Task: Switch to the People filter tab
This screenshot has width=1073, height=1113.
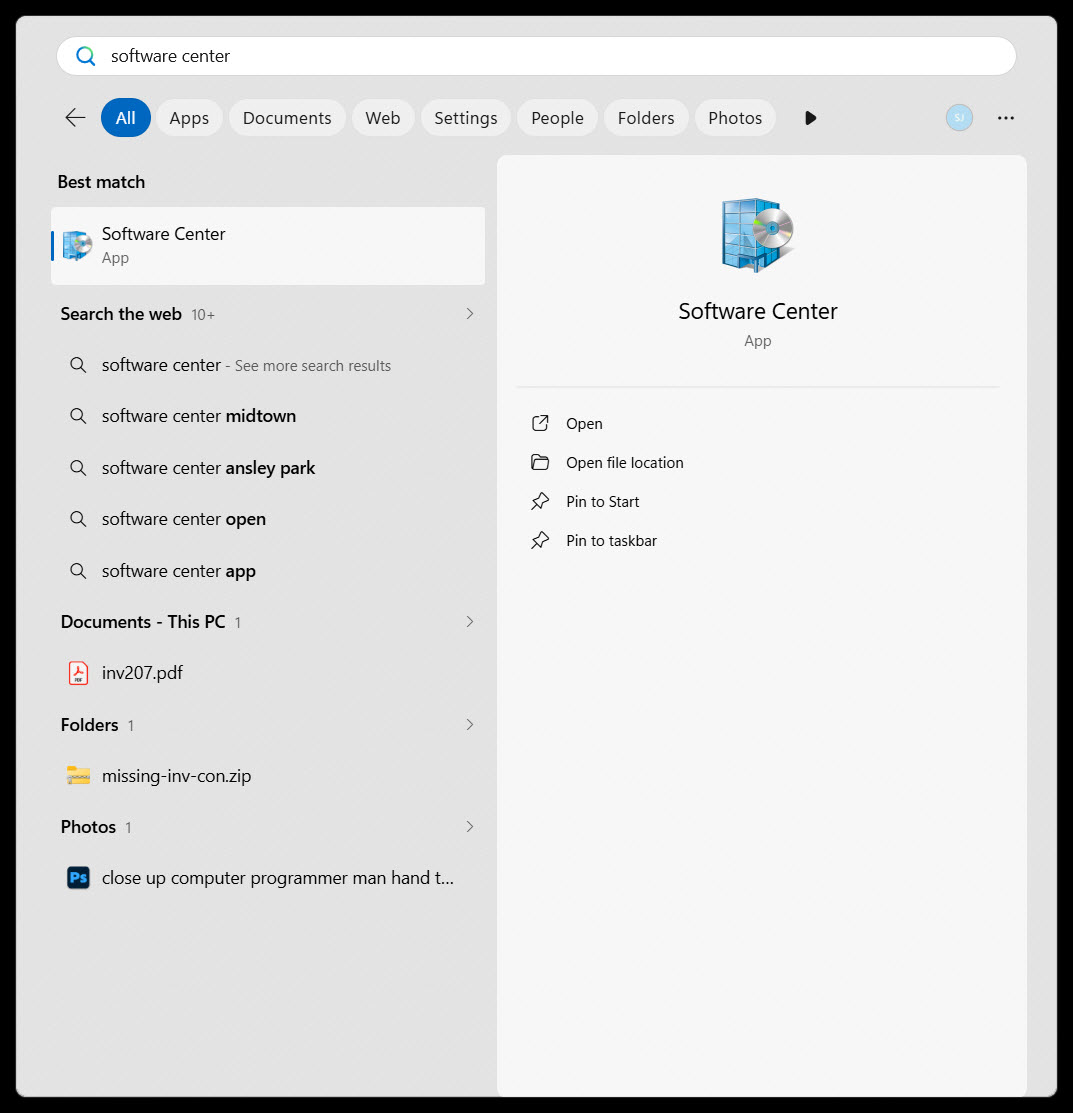Action: pyautogui.click(x=557, y=118)
